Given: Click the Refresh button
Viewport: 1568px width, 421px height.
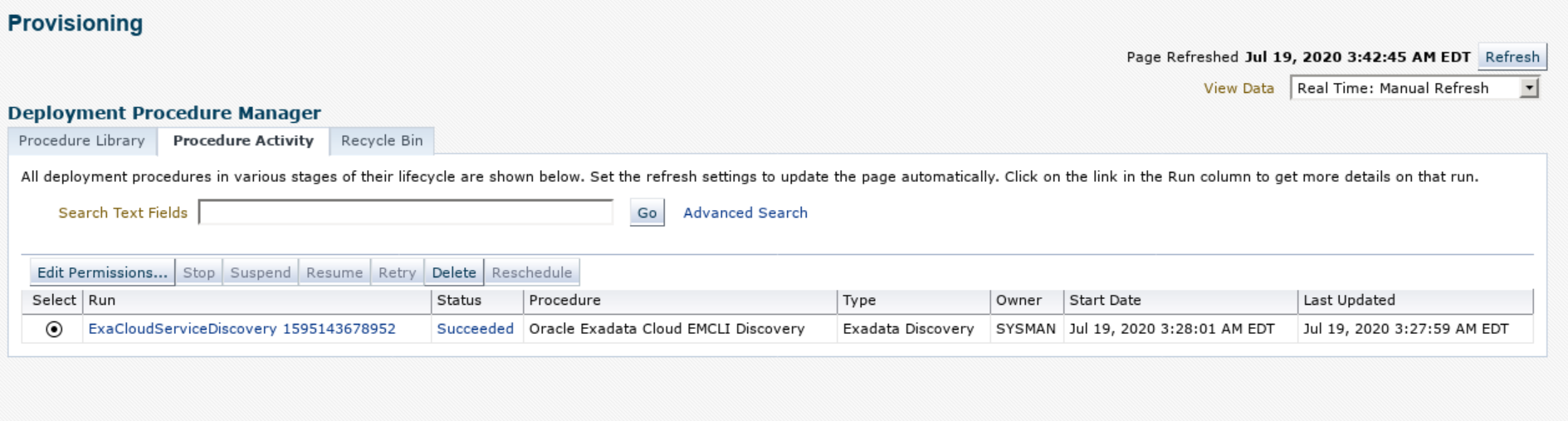Looking at the screenshot, I should 1512,57.
